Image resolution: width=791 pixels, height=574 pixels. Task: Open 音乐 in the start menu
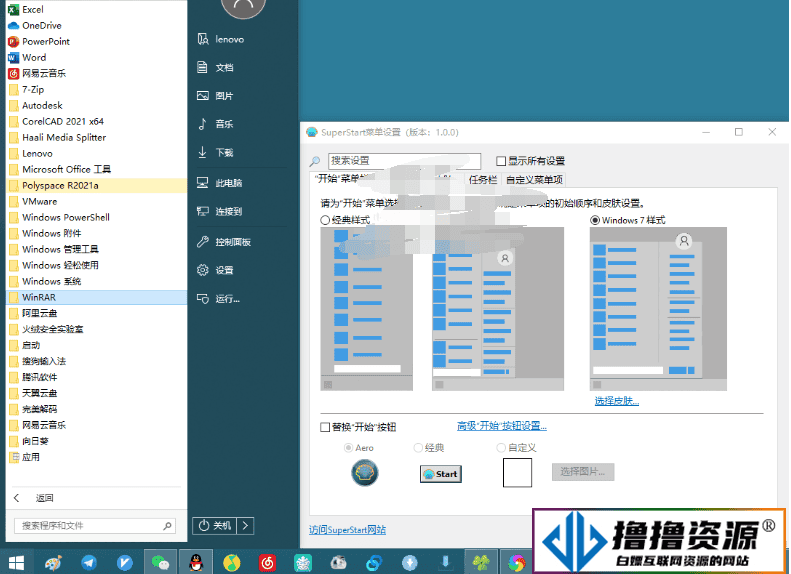[x=215, y=124]
